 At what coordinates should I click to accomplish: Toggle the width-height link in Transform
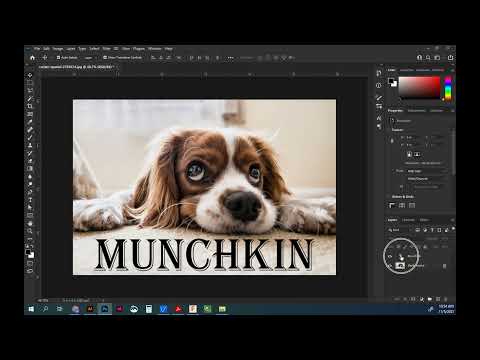tap(392, 141)
